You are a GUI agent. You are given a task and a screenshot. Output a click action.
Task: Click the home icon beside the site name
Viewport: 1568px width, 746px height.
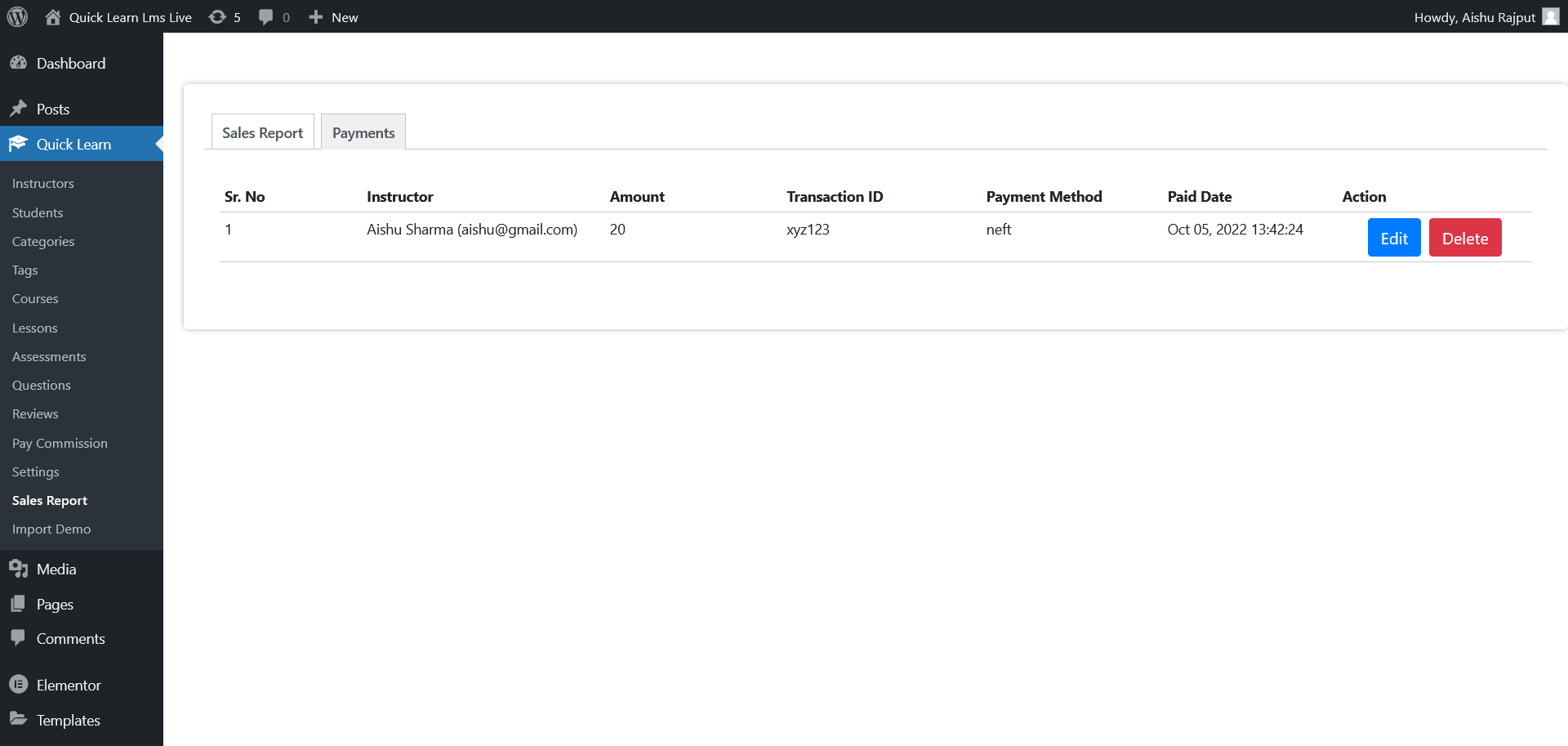coord(53,16)
